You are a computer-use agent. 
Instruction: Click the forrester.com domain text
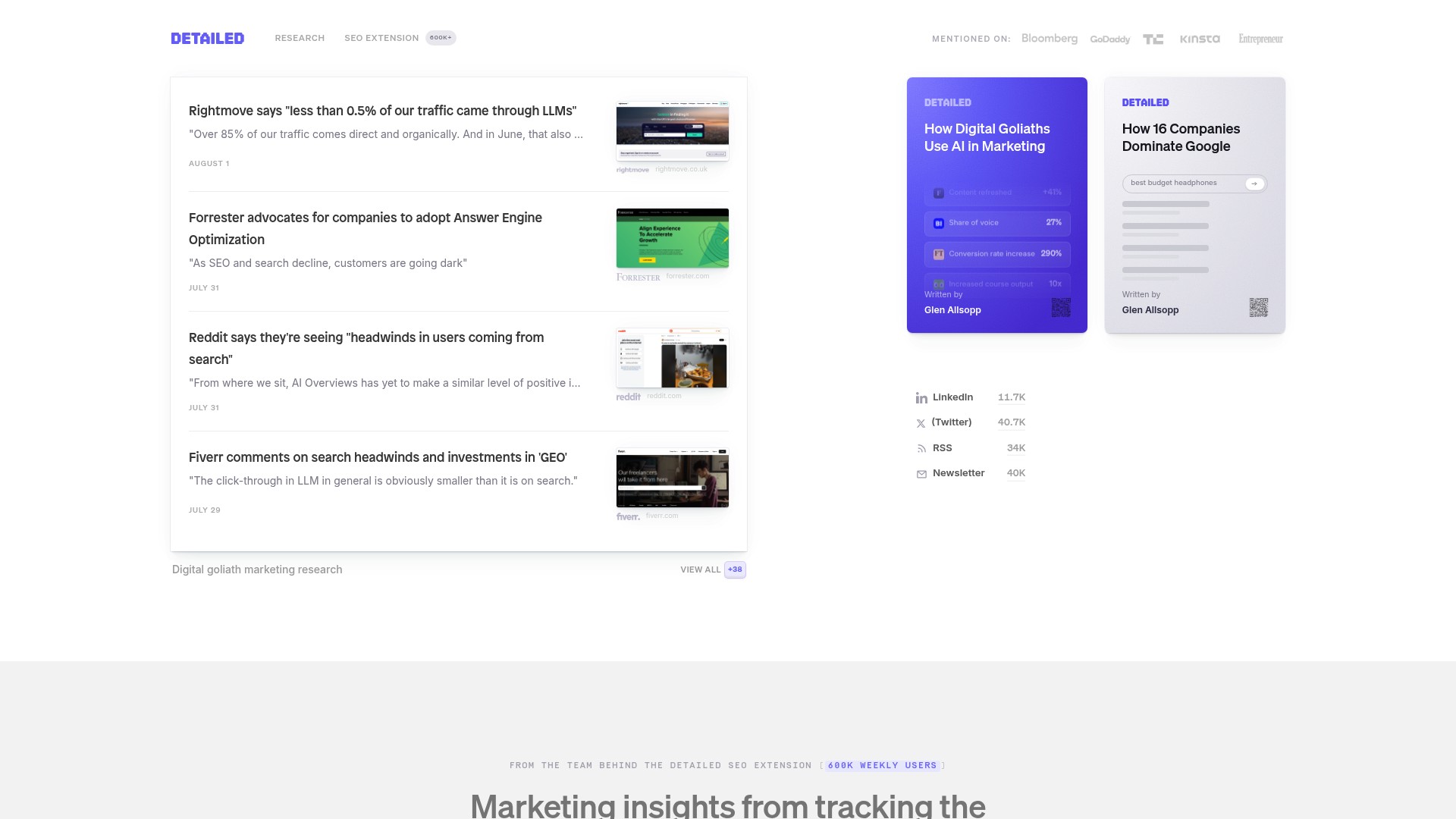688,276
